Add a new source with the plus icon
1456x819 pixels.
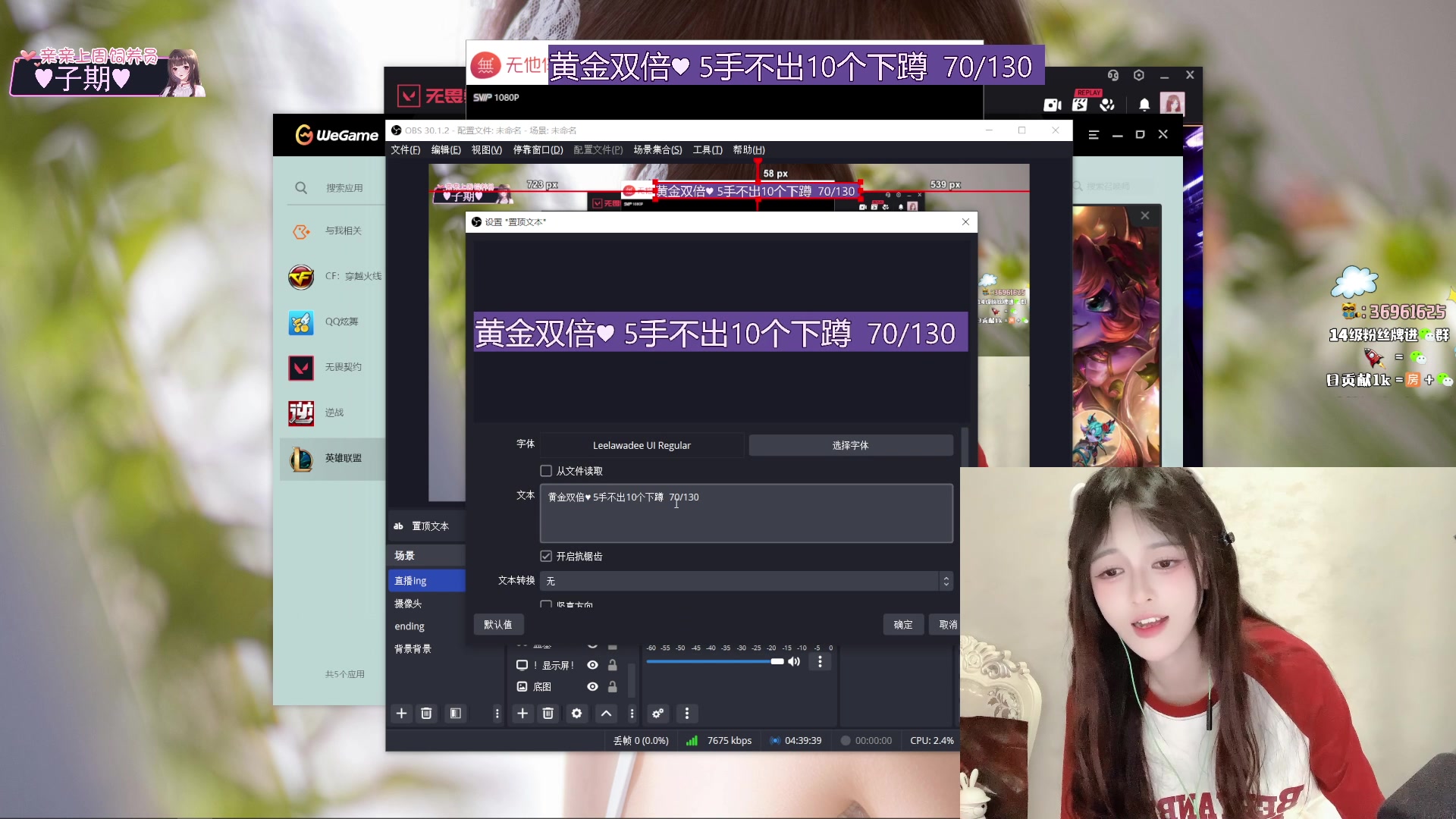pos(522,713)
